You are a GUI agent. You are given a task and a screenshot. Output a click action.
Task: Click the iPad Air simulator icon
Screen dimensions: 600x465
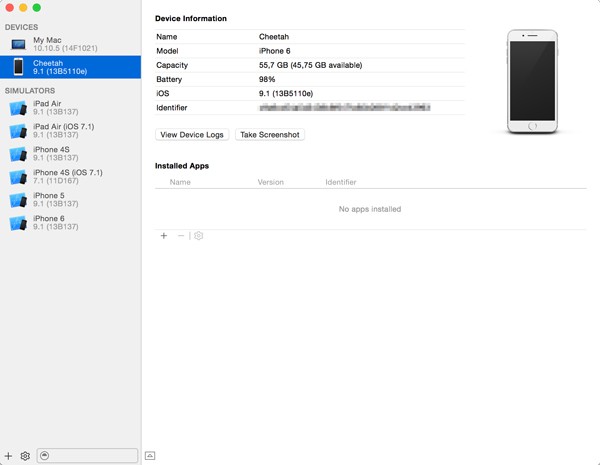tap(18, 108)
